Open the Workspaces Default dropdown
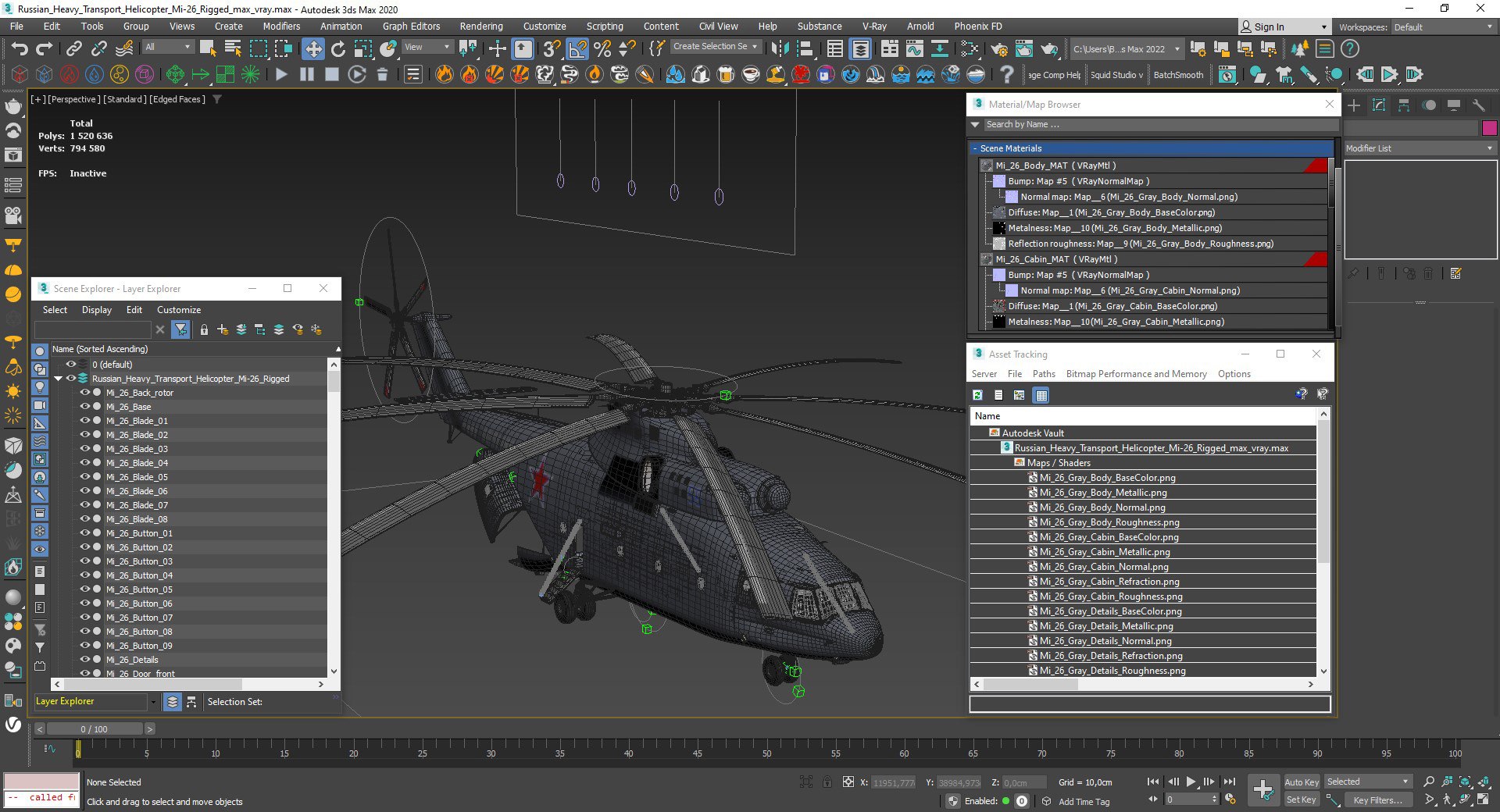This screenshot has width=1500, height=812. (1444, 27)
